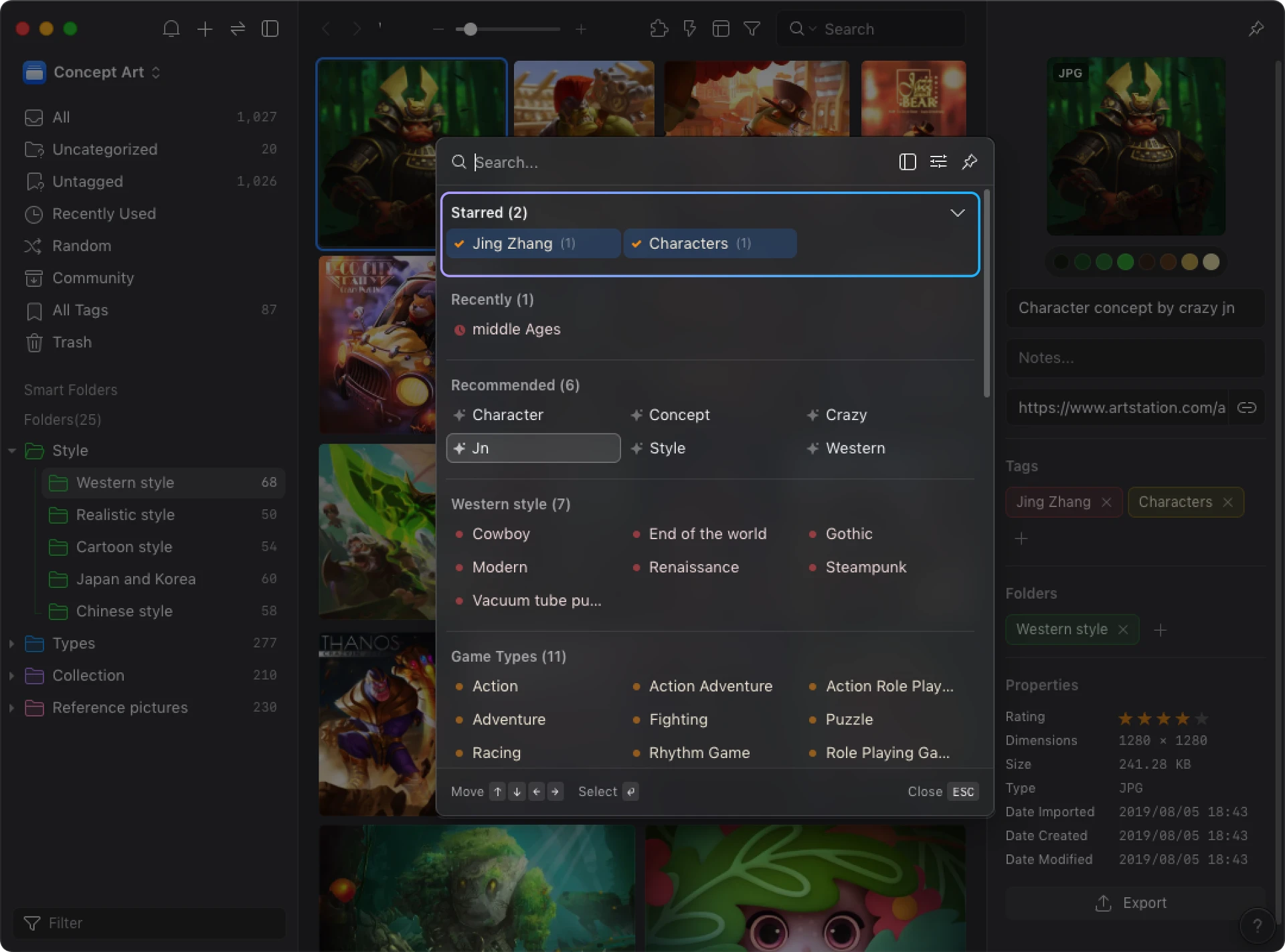
Task: Click the URL link icon in inspector
Action: 1246,407
